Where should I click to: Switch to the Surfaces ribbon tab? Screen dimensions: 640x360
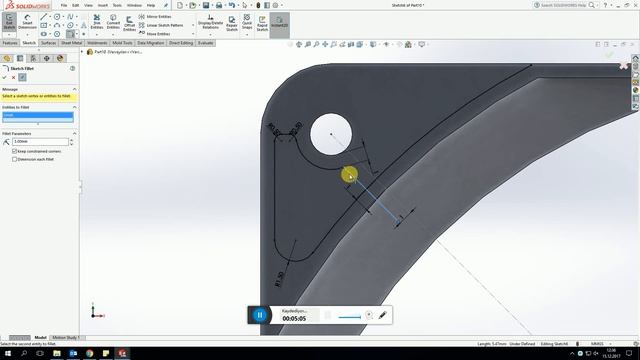pyautogui.click(x=48, y=43)
